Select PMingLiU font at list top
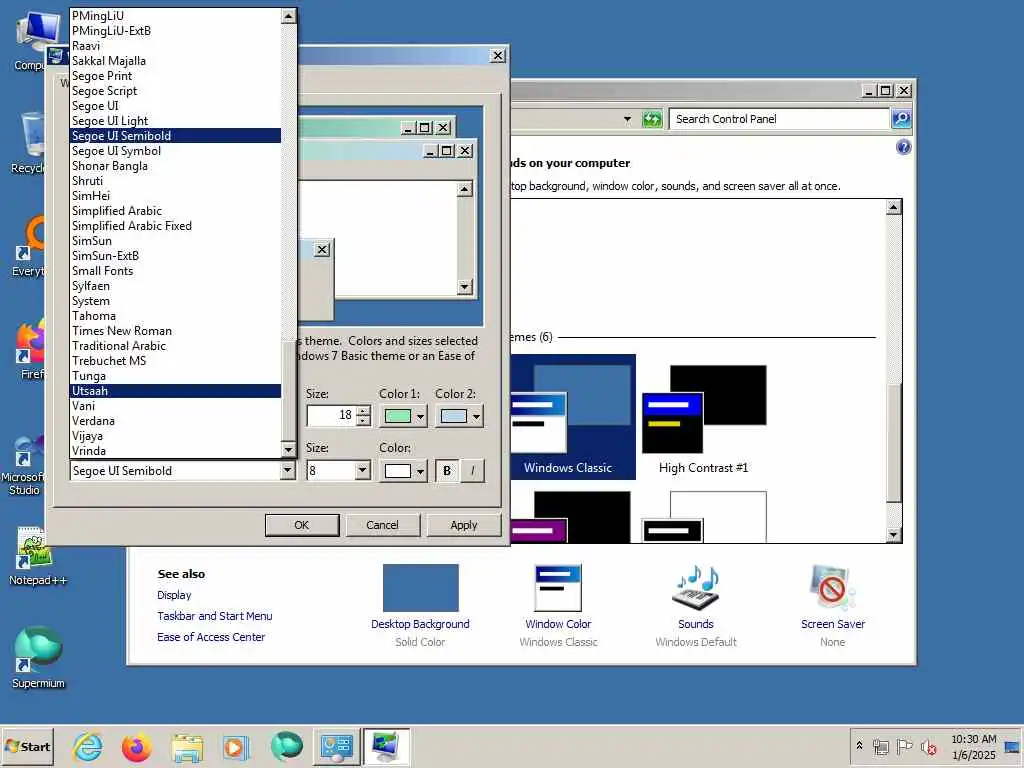Image resolution: width=1024 pixels, height=768 pixels. [x=175, y=16]
